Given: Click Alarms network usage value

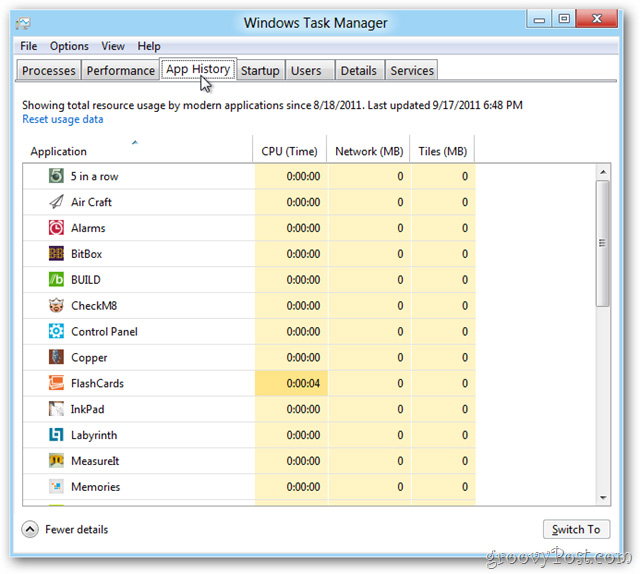Looking at the screenshot, I should point(400,228).
